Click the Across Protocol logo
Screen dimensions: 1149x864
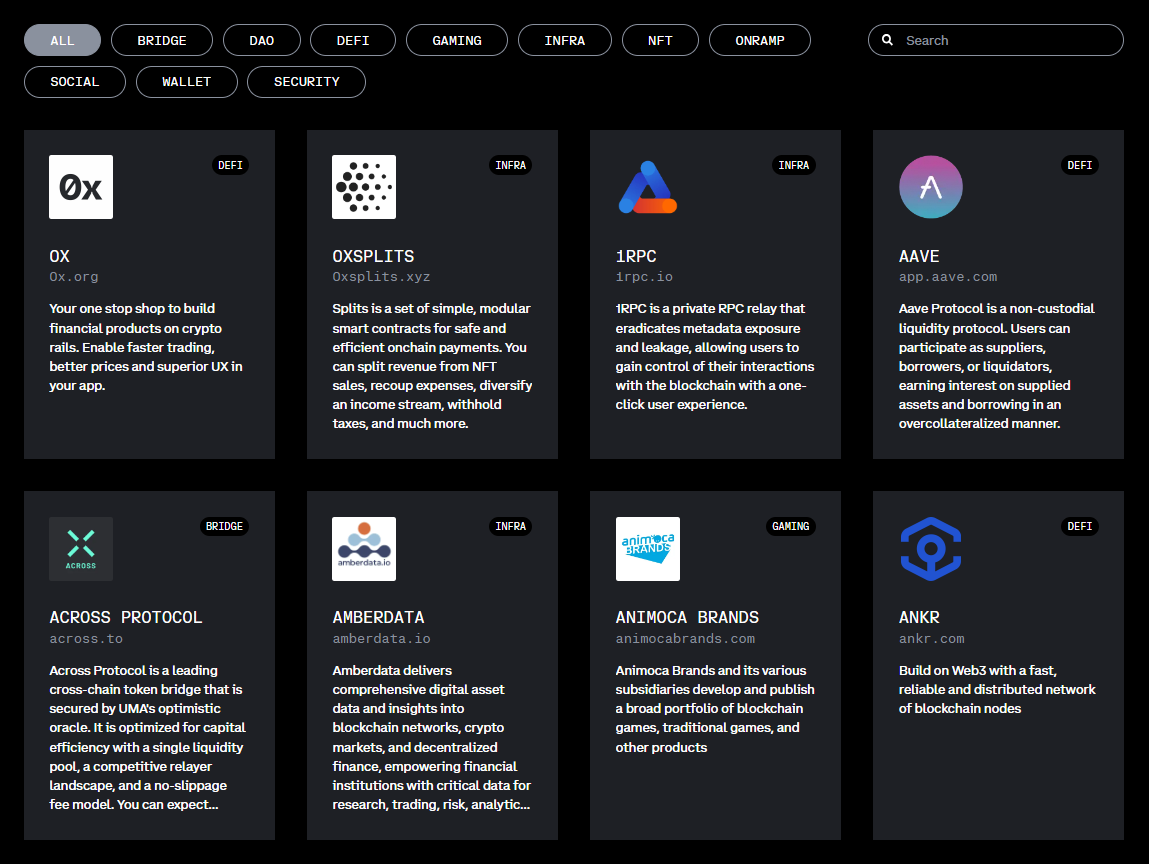click(x=81, y=548)
